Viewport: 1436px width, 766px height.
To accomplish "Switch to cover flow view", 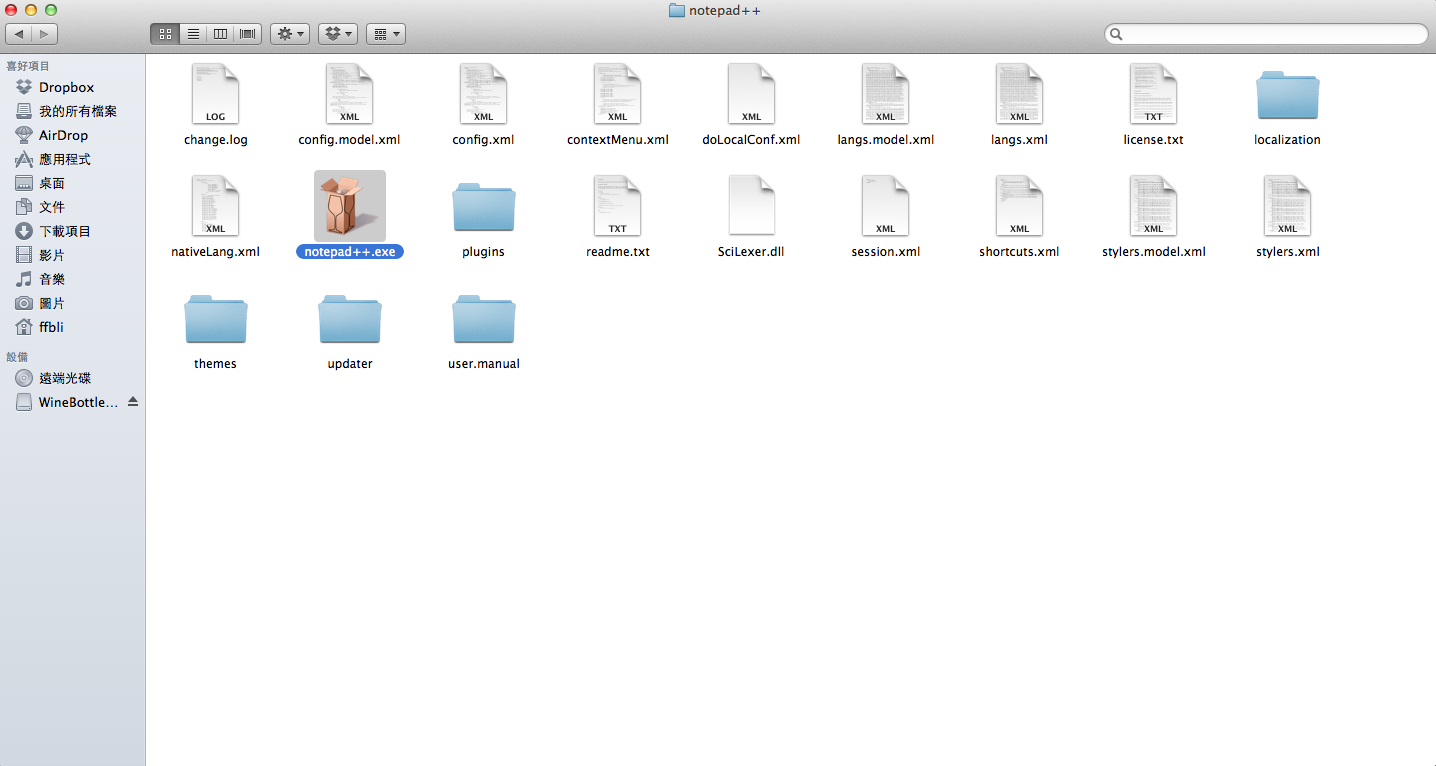I will [x=246, y=33].
